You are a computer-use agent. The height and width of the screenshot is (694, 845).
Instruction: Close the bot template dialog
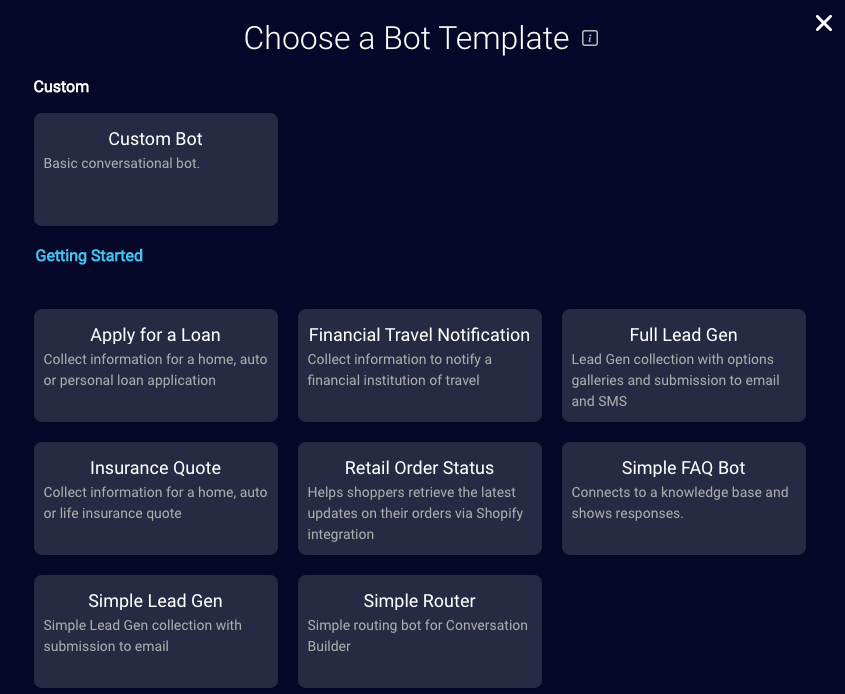click(823, 23)
